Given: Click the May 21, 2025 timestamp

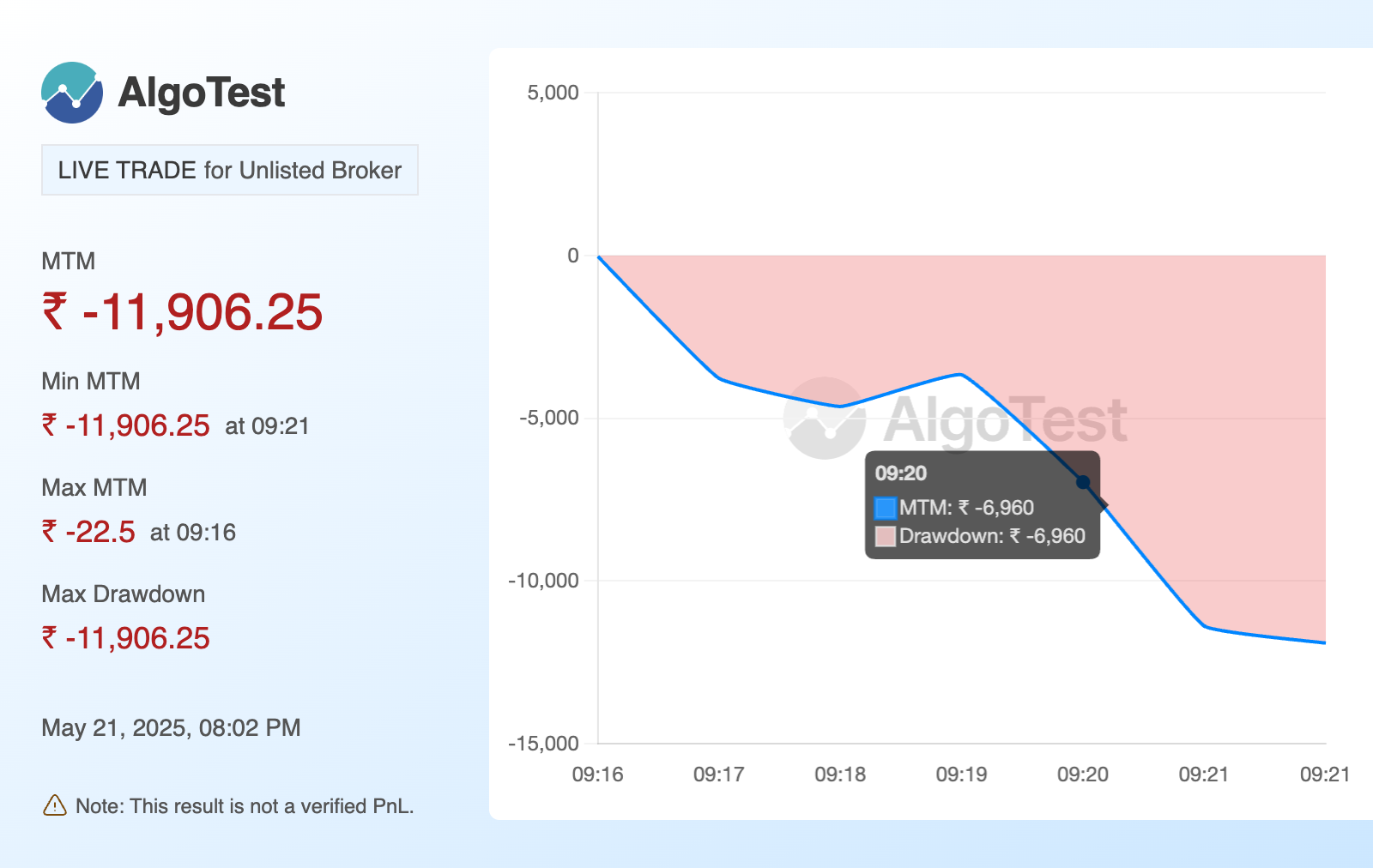Looking at the screenshot, I should point(171,727).
